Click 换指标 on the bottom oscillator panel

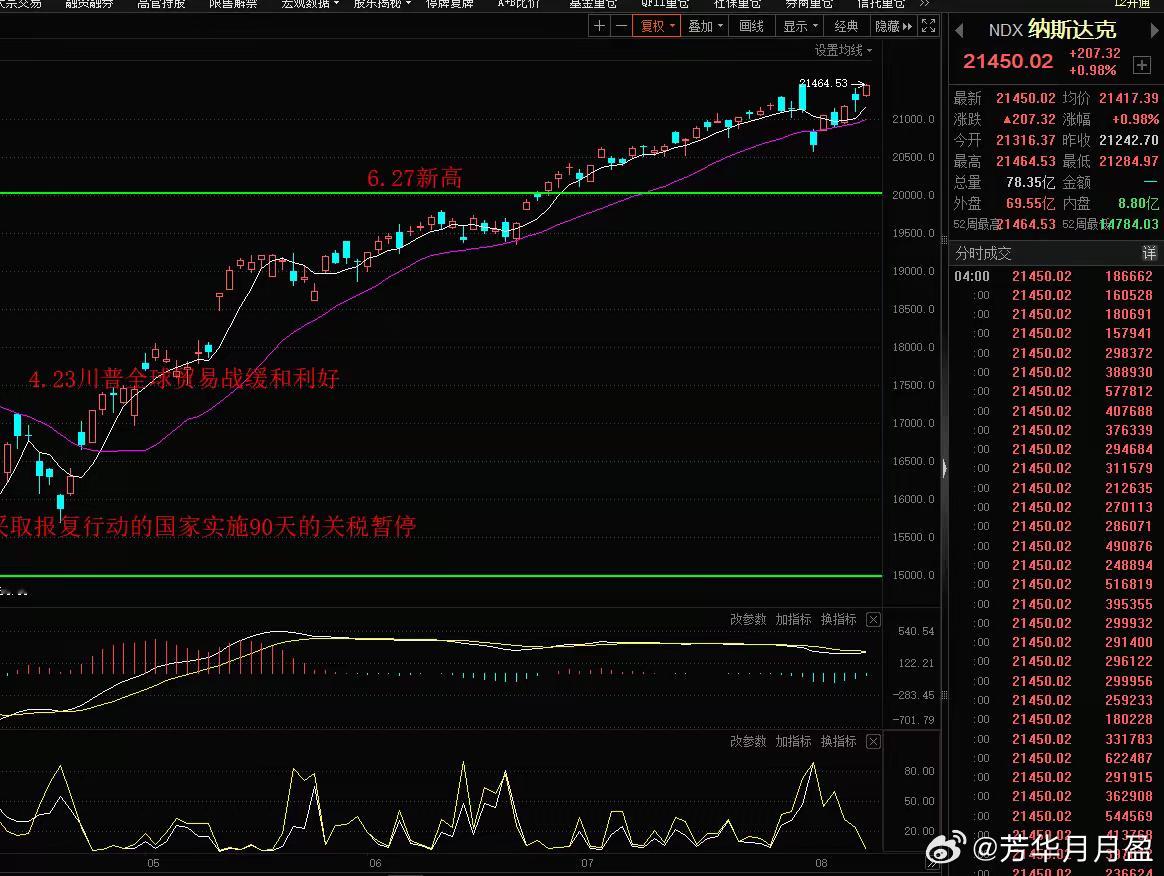pyautogui.click(x=839, y=741)
